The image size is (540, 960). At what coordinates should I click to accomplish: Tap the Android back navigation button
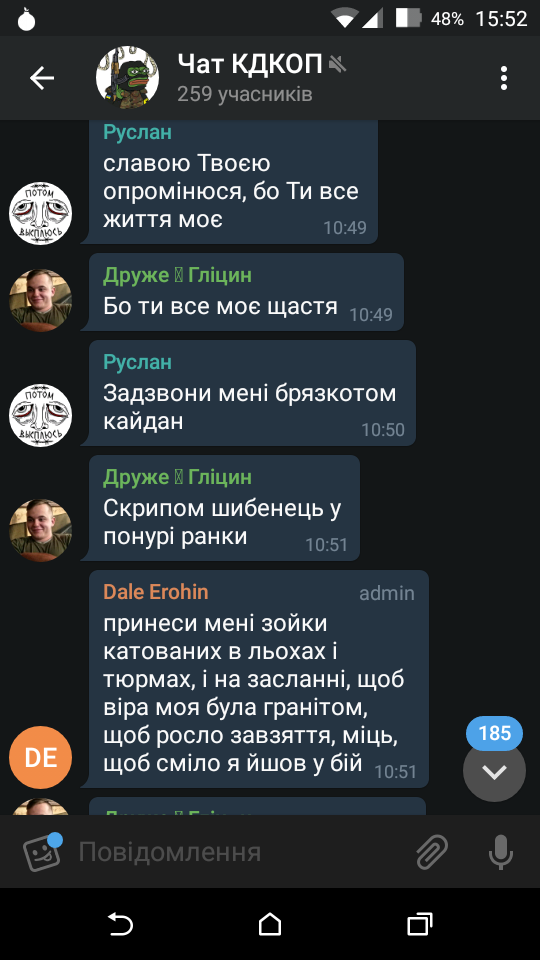pos(120,924)
